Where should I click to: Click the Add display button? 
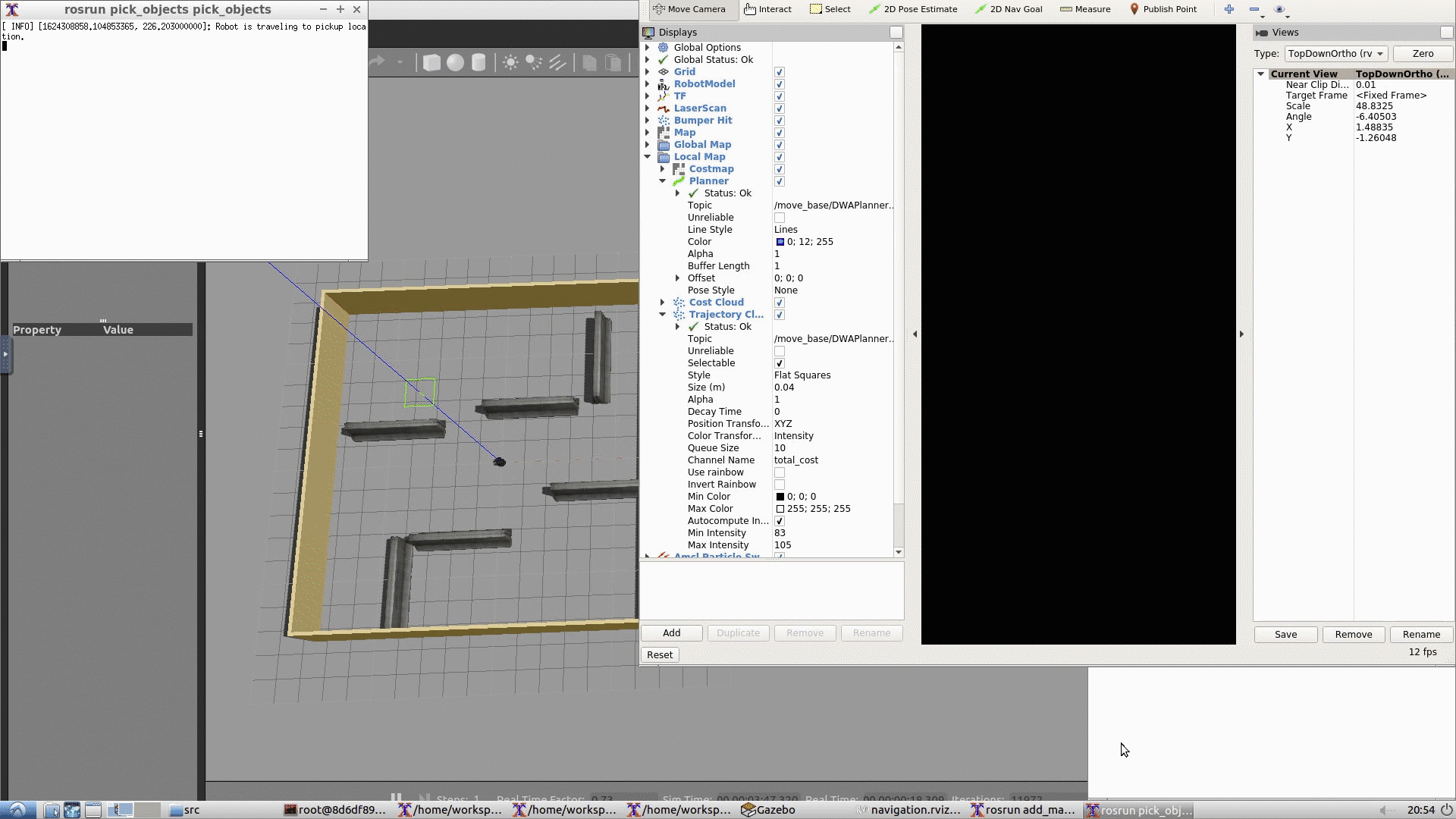pyautogui.click(x=672, y=633)
